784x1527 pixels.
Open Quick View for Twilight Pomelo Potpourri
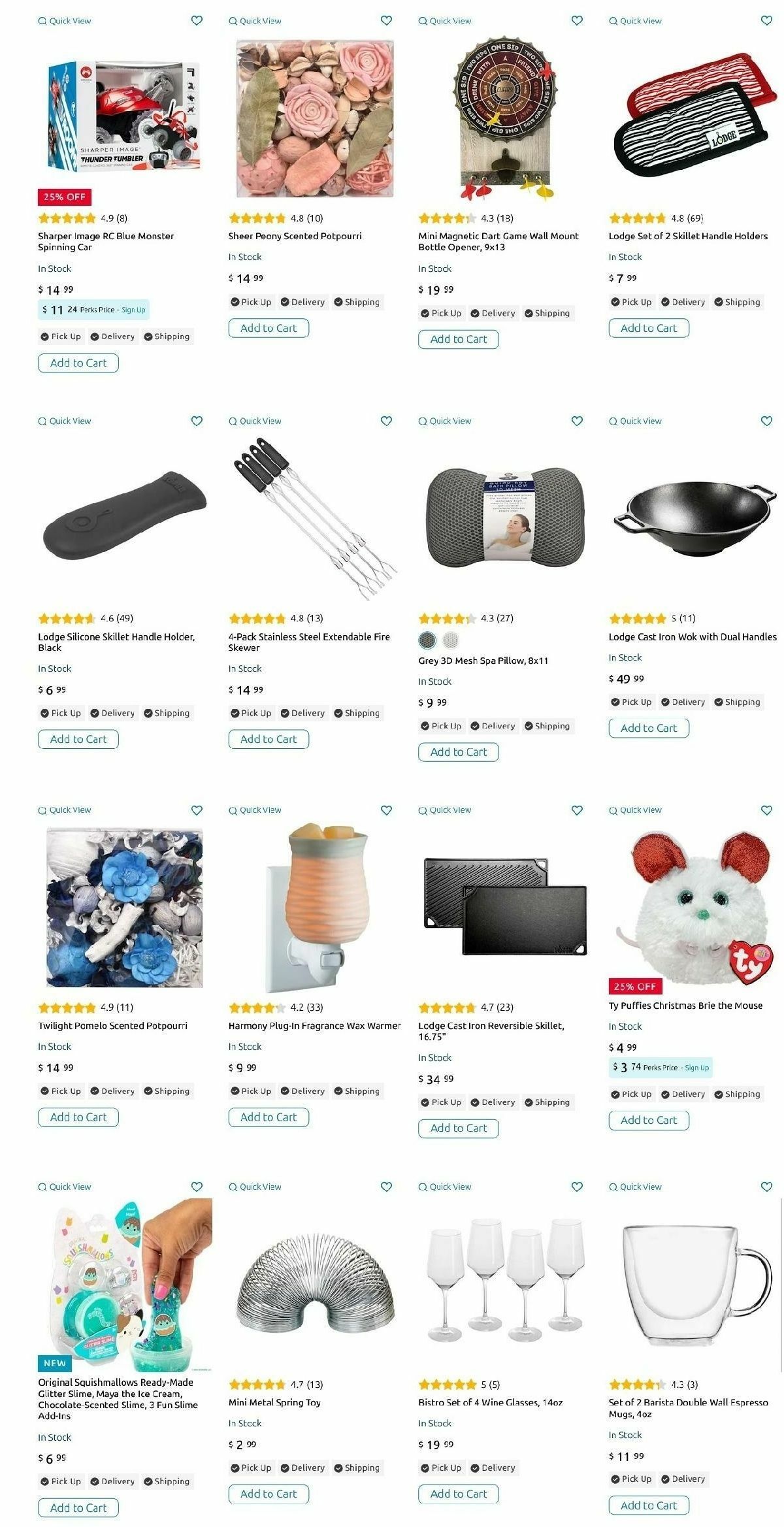coord(65,810)
